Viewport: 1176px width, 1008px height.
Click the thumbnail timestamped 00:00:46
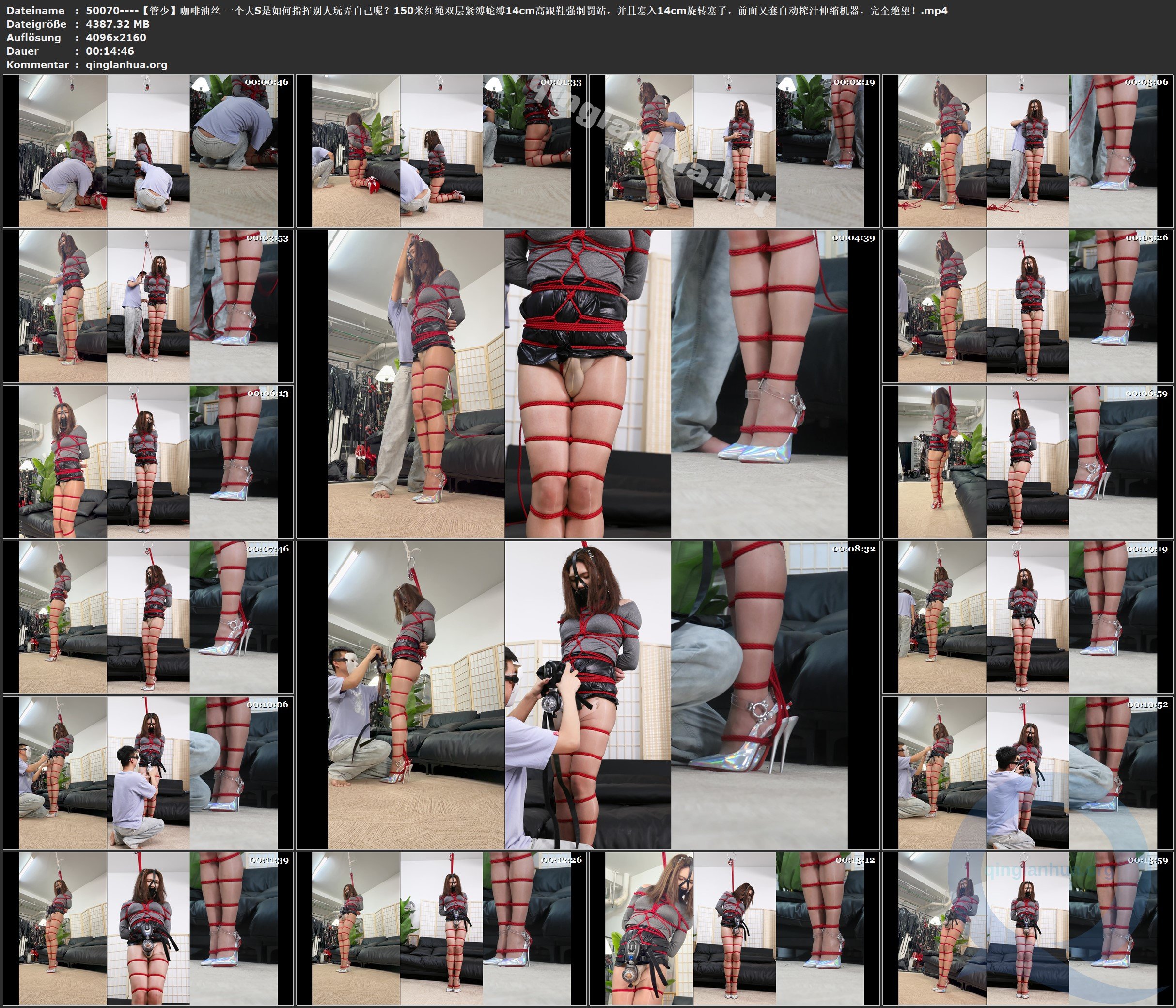(148, 151)
